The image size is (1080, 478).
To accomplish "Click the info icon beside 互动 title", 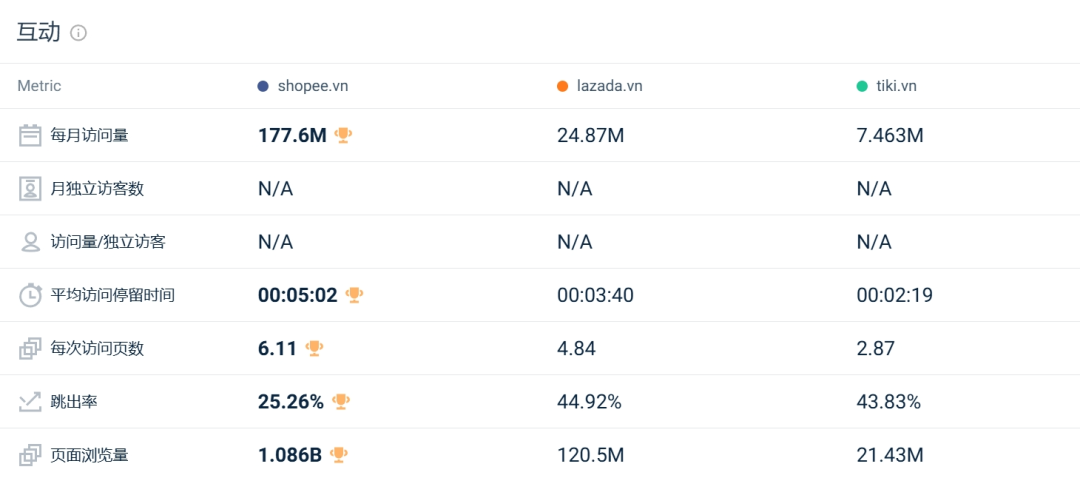I will 79,33.
